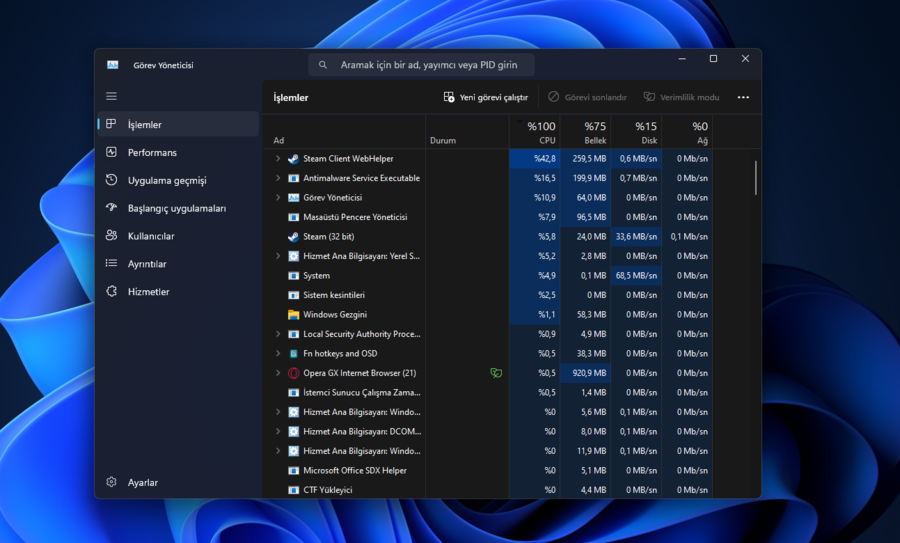Viewport: 900px width, 543px height.
Task: Click the Steam (32 bit) process icon
Action: 293,236
